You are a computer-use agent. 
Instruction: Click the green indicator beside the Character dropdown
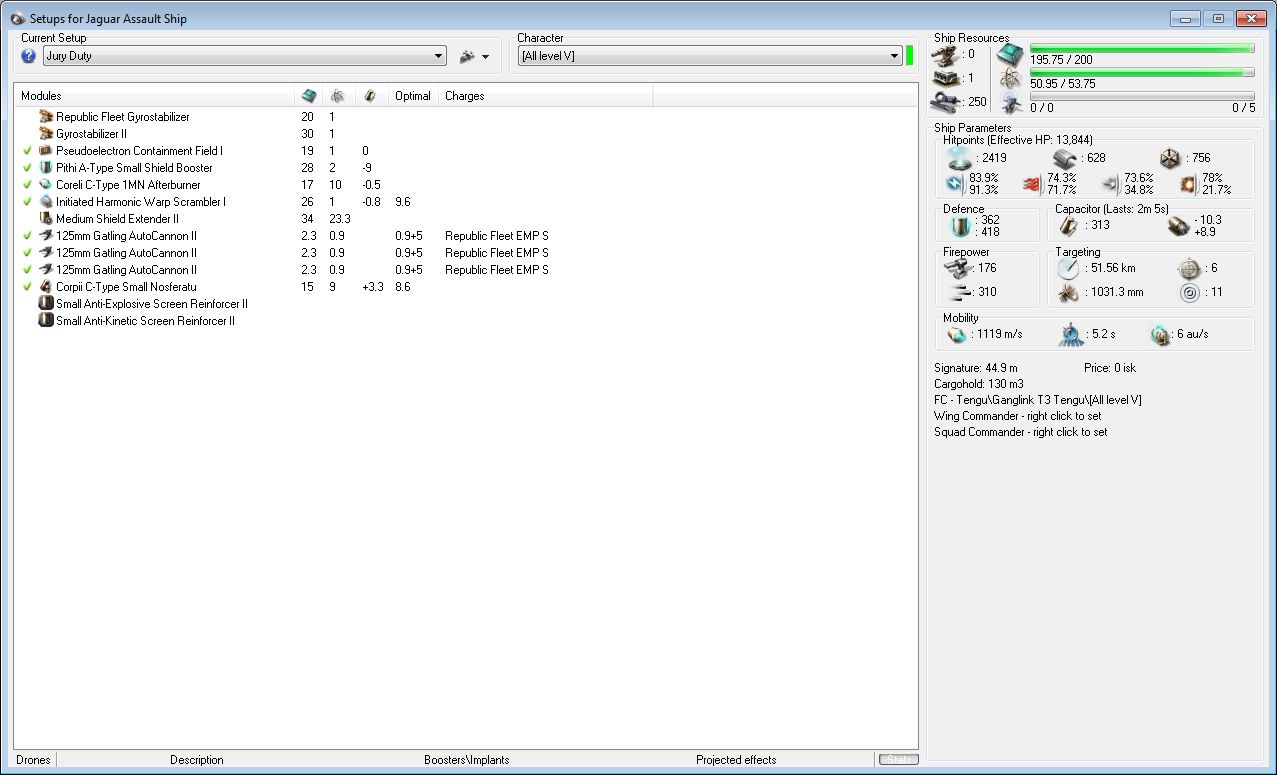pyautogui.click(x=910, y=56)
